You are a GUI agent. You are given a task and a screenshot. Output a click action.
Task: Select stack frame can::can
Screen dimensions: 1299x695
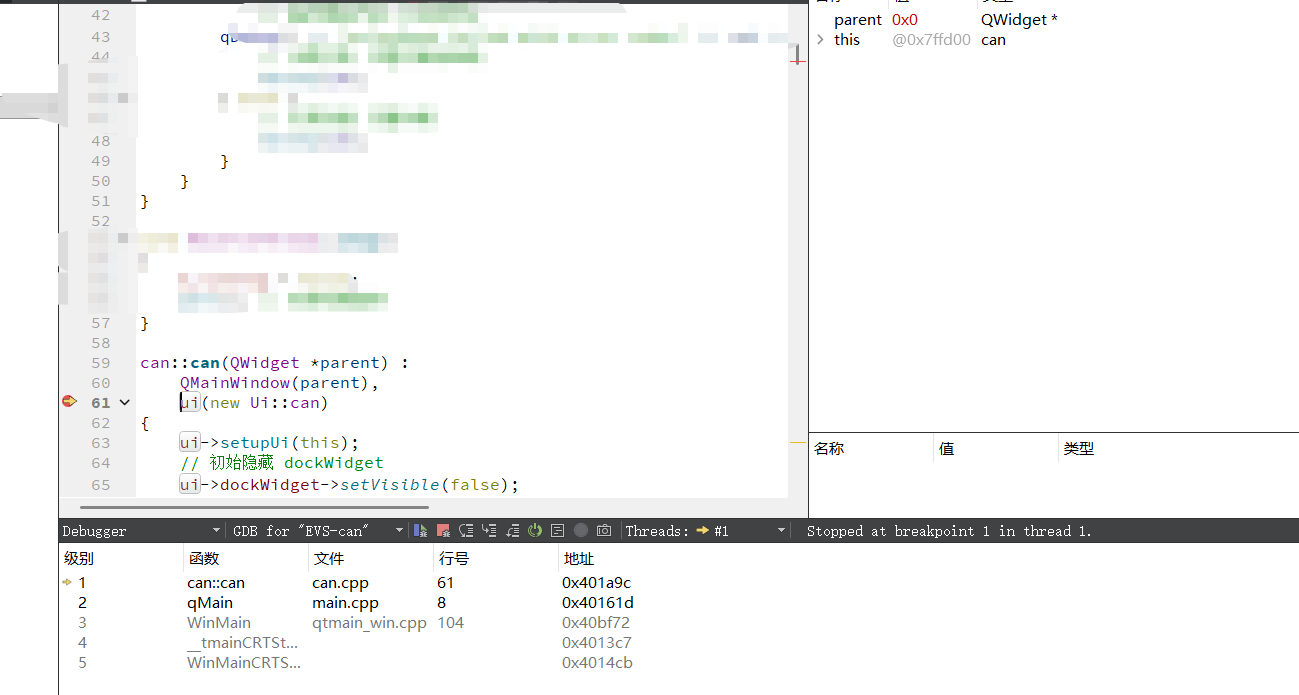[216, 582]
